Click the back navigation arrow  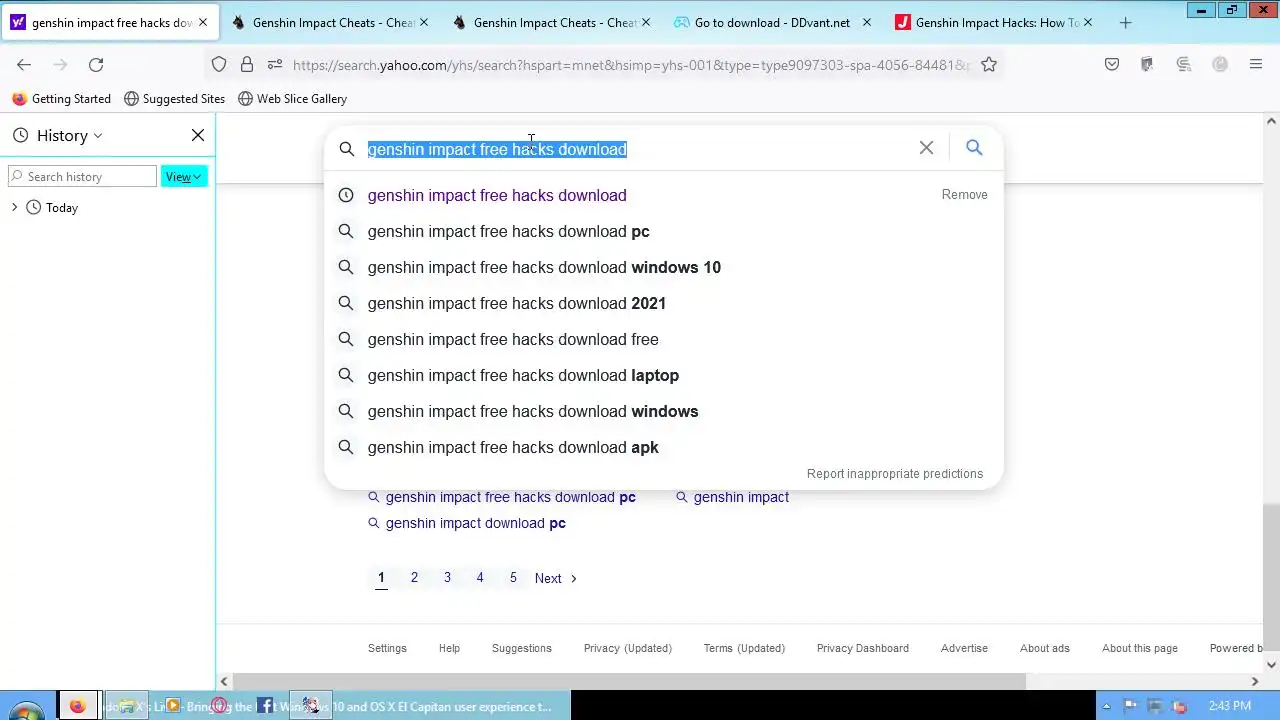[x=24, y=64]
